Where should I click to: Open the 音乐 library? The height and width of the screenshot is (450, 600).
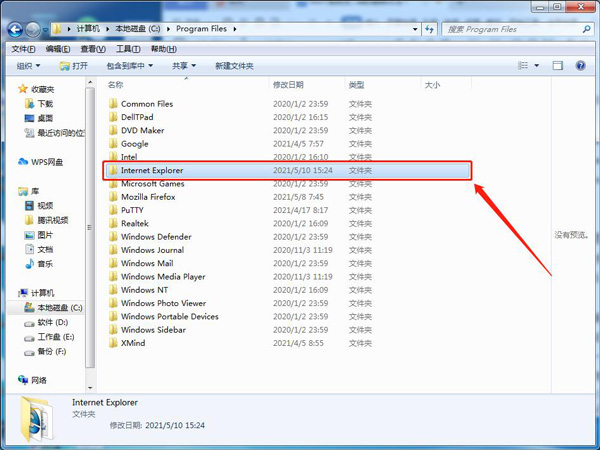click(39, 264)
